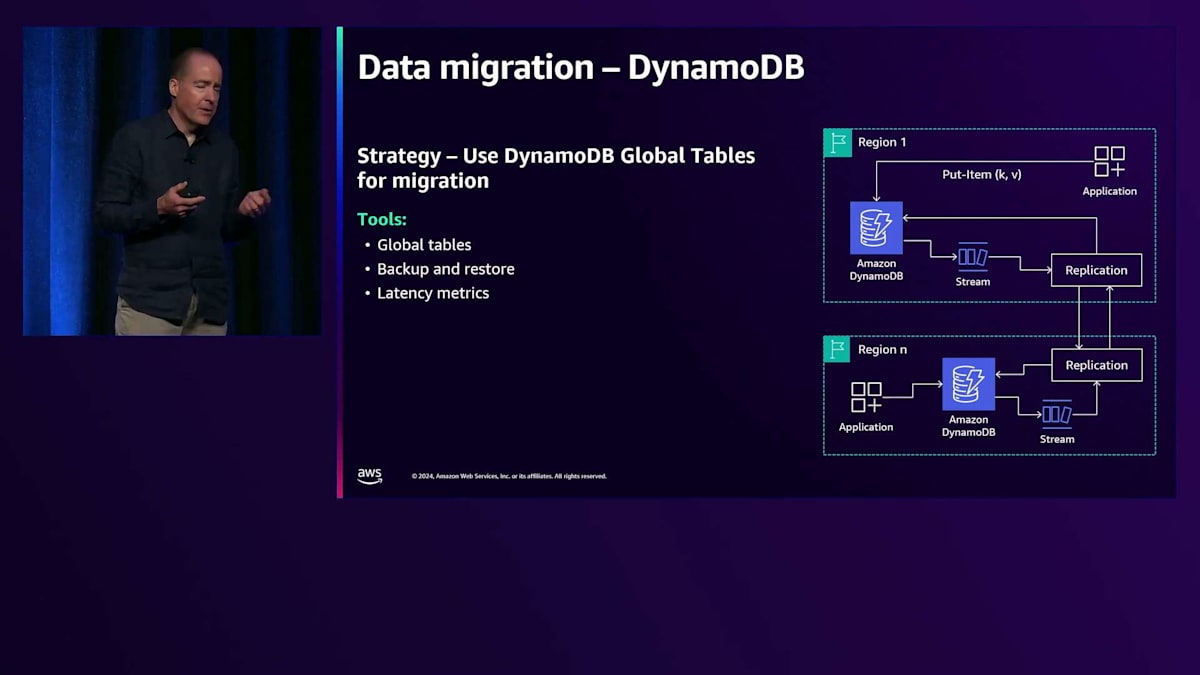Viewport: 1200px width, 675px height.
Task: Click the Replication box in Region 1
Action: click(1096, 270)
